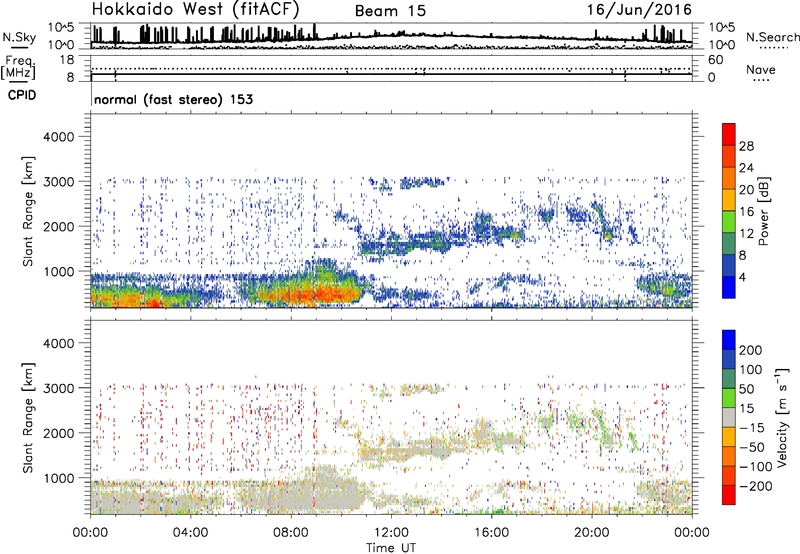Select the Nave axis tick '60'
Viewport: 800px width, 554px height.
(715, 60)
